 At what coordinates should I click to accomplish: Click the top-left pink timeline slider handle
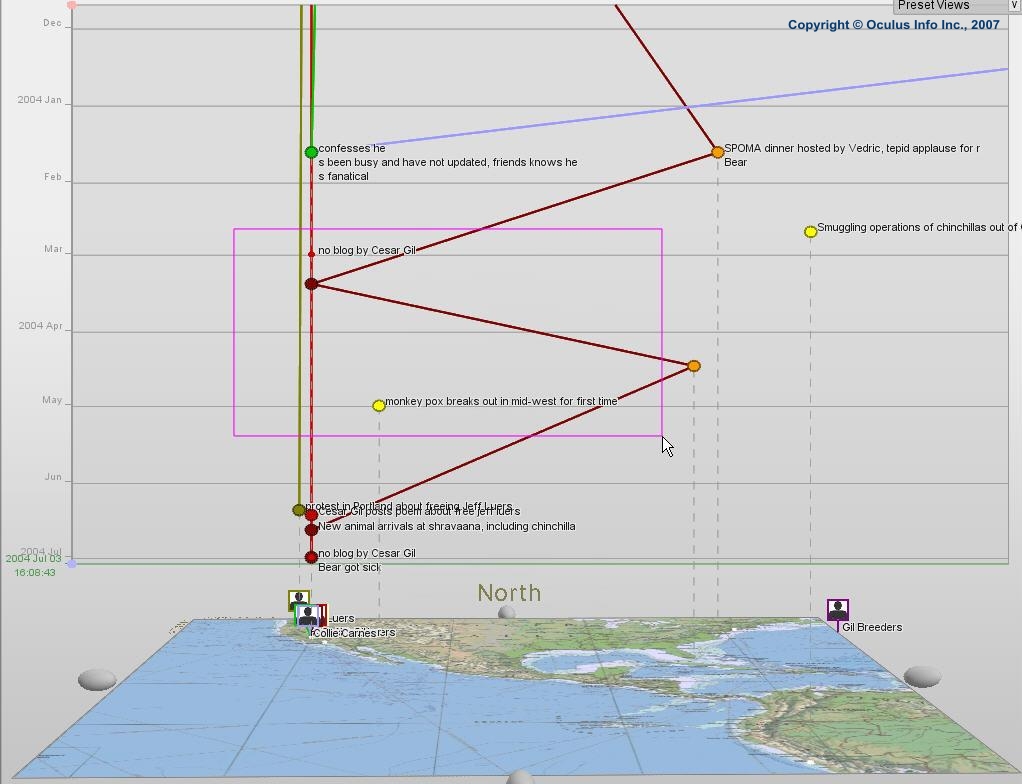click(71, 5)
